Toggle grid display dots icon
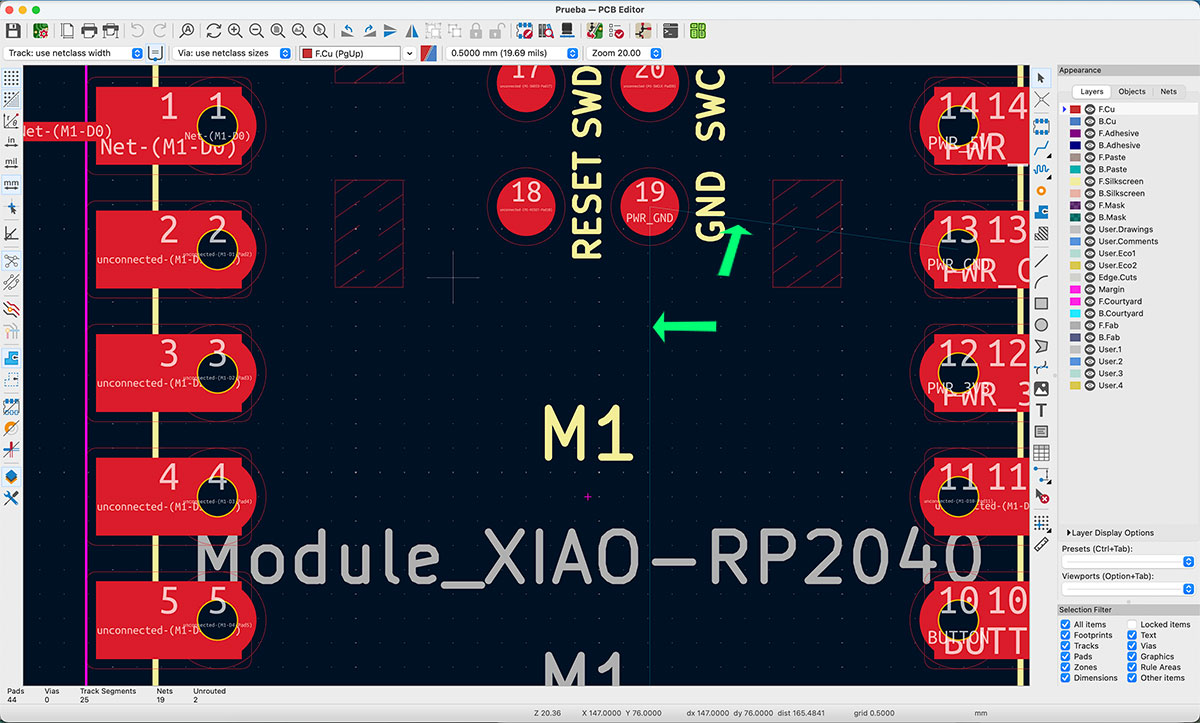The height and width of the screenshot is (723, 1200). (x=11, y=77)
